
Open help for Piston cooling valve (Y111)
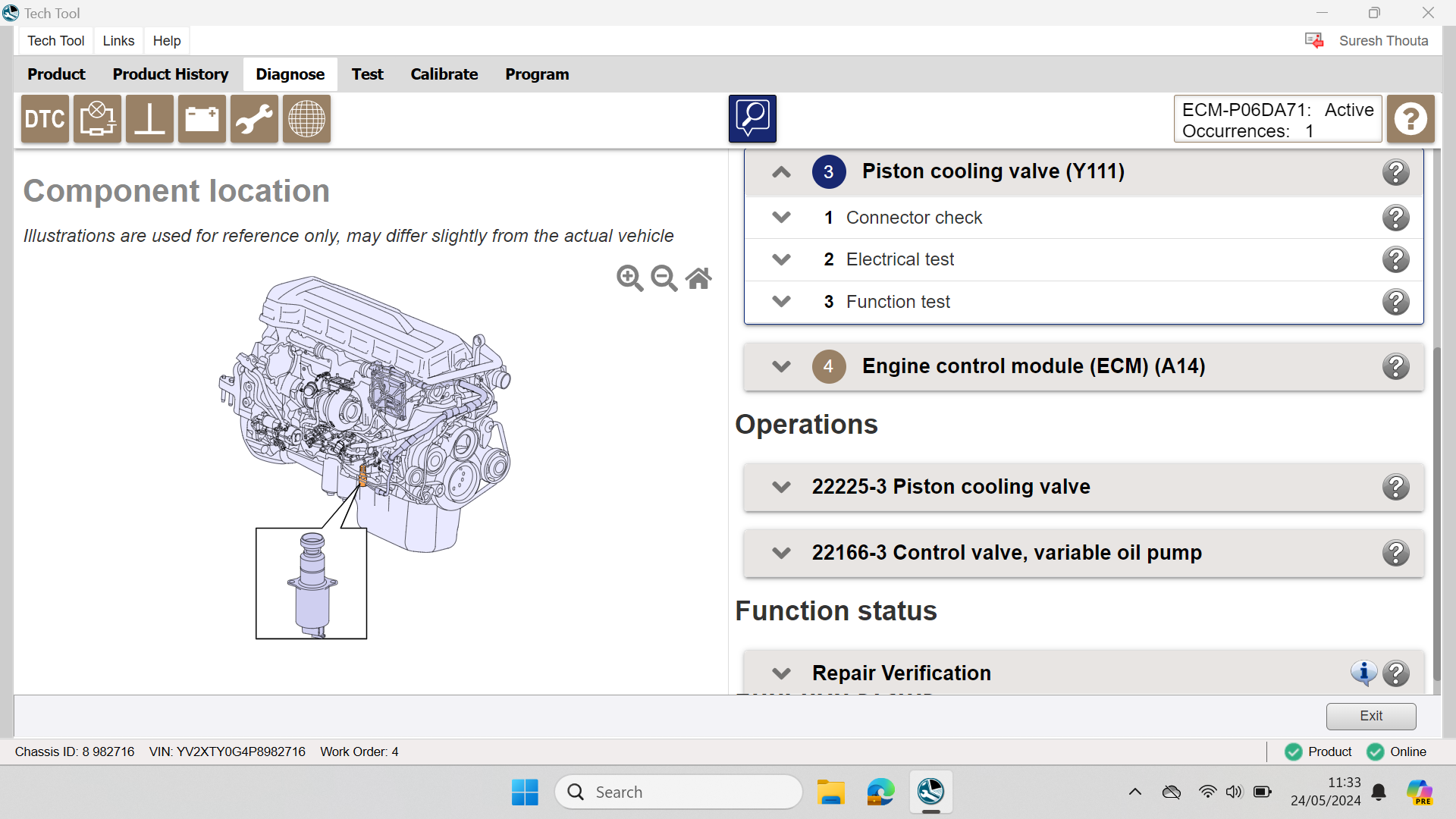point(1395,172)
